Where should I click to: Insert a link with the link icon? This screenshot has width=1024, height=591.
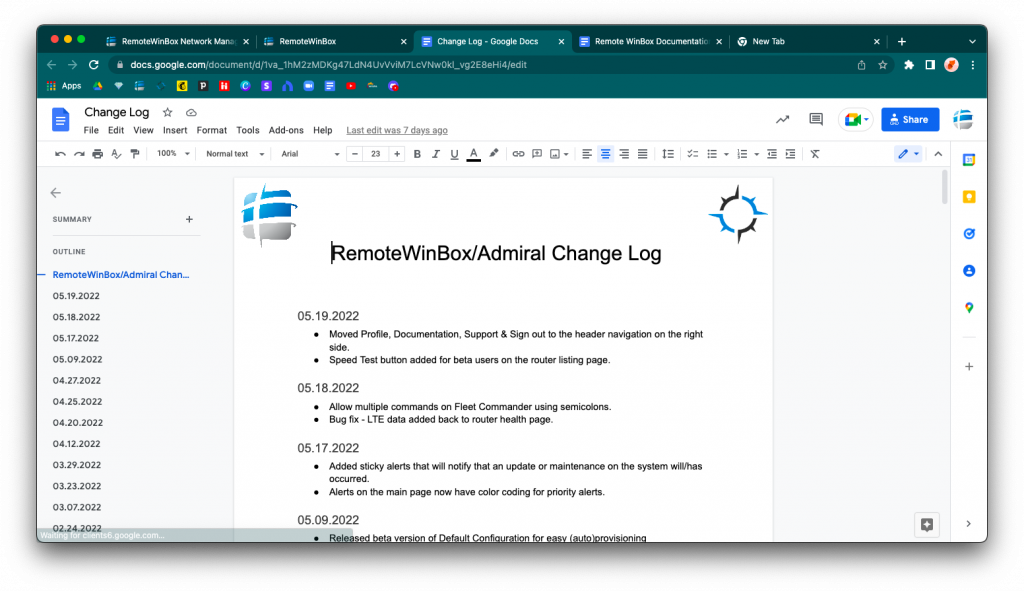coord(518,154)
